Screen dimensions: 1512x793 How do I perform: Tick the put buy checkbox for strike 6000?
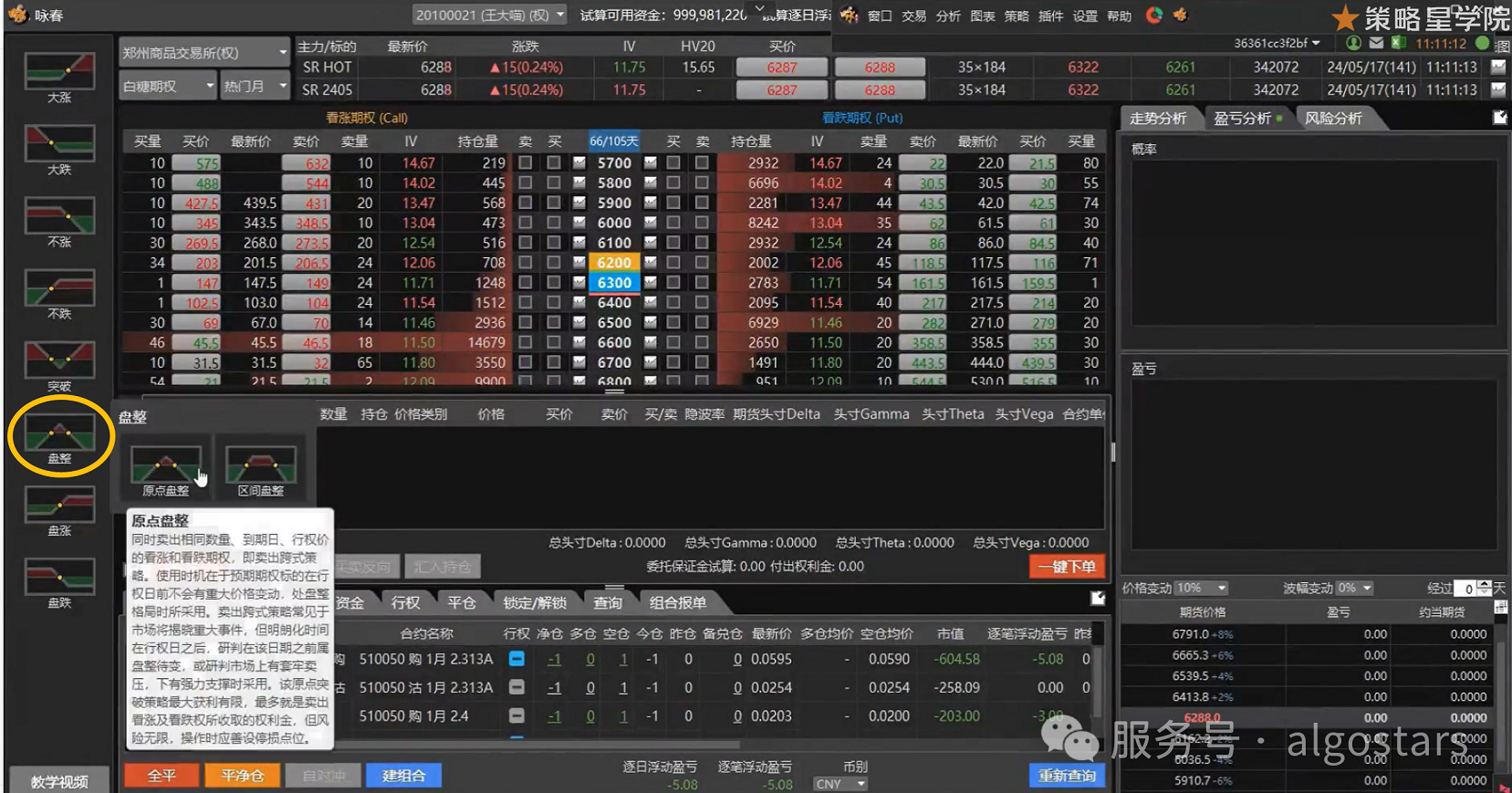tap(673, 223)
